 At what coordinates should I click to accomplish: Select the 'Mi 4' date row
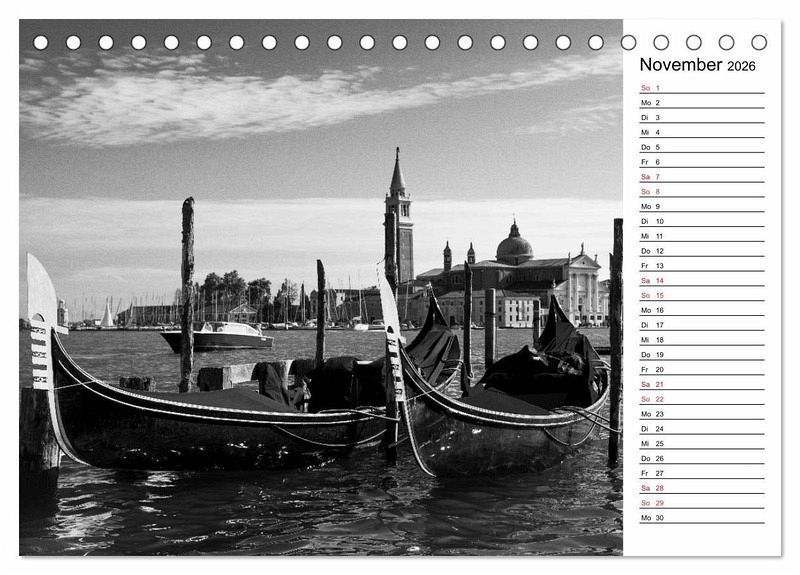(x=702, y=132)
